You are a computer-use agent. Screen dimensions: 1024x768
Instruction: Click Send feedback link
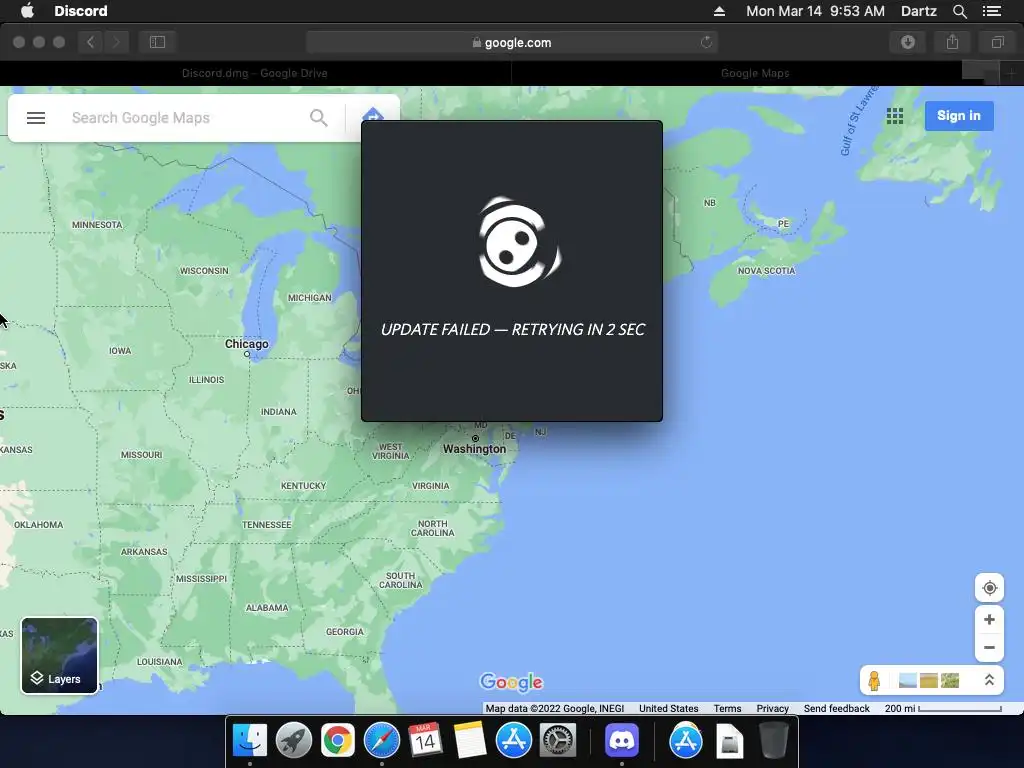[837, 709]
